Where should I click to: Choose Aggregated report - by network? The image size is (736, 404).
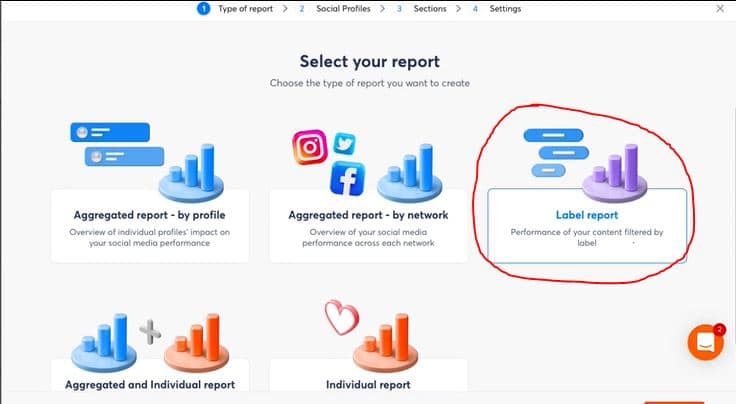[368, 226]
